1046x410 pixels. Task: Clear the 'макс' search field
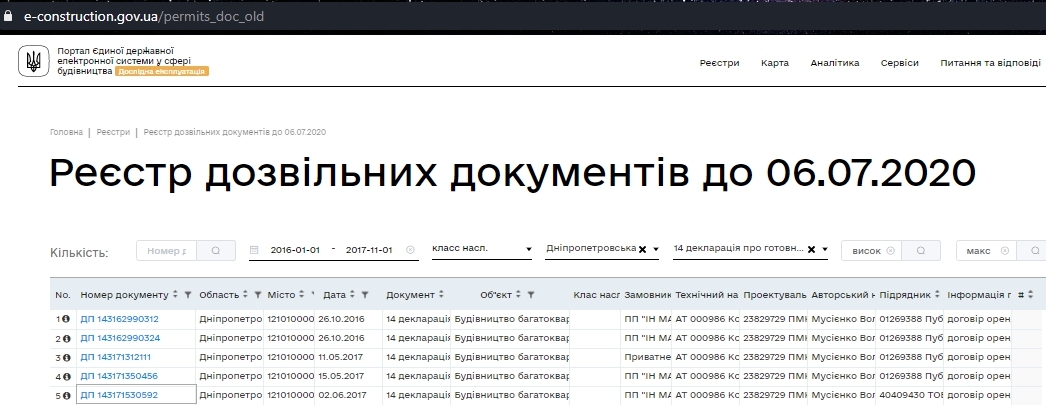[x=1005, y=251]
